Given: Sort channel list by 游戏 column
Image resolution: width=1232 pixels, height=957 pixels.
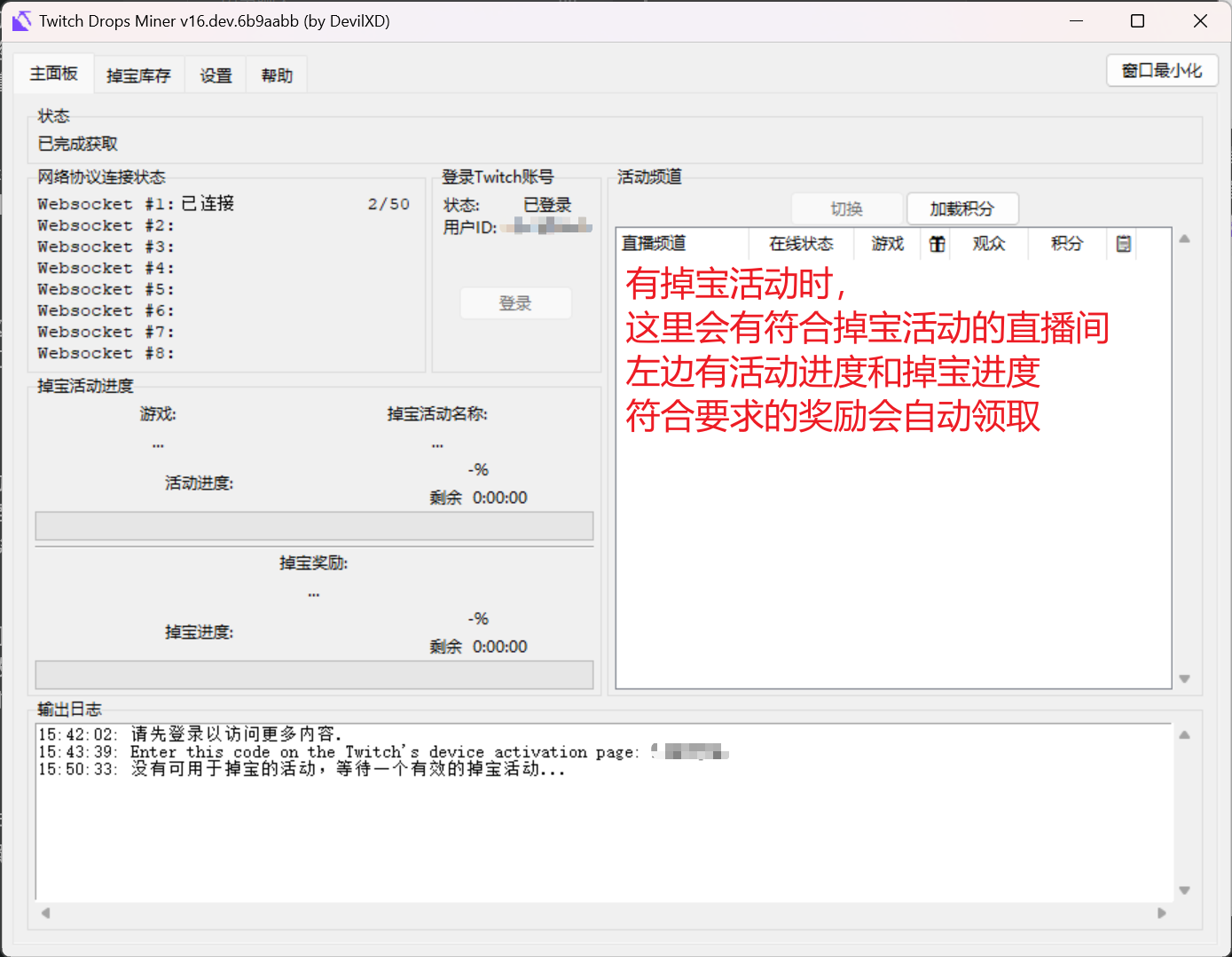Looking at the screenshot, I should [x=888, y=243].
